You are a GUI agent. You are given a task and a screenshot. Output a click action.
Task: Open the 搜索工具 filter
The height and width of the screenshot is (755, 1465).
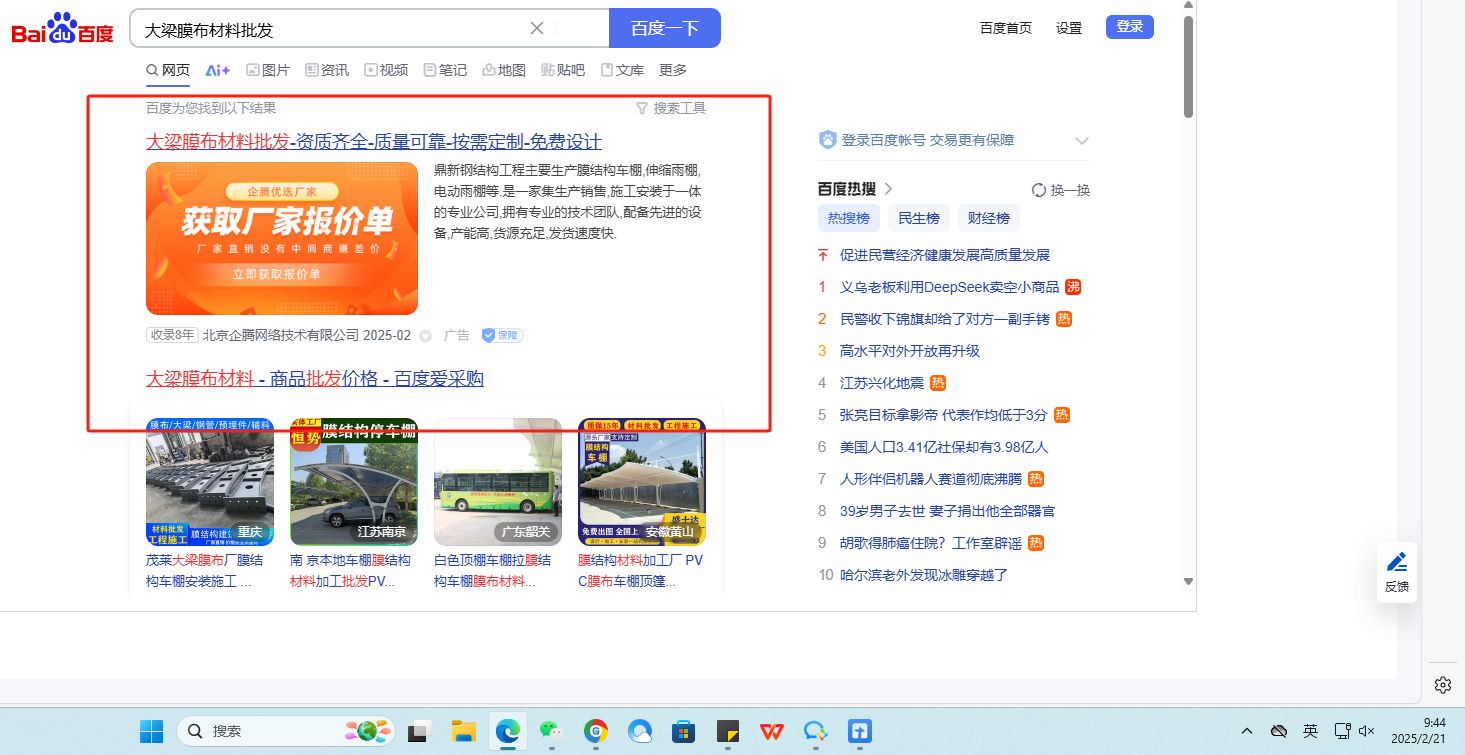(671, 108)
